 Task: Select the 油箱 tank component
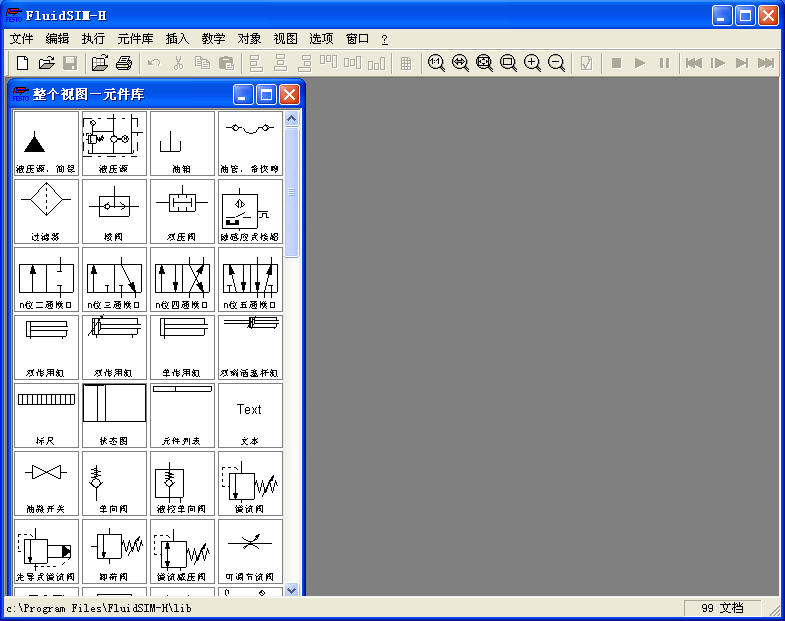[x=182, y=143]
